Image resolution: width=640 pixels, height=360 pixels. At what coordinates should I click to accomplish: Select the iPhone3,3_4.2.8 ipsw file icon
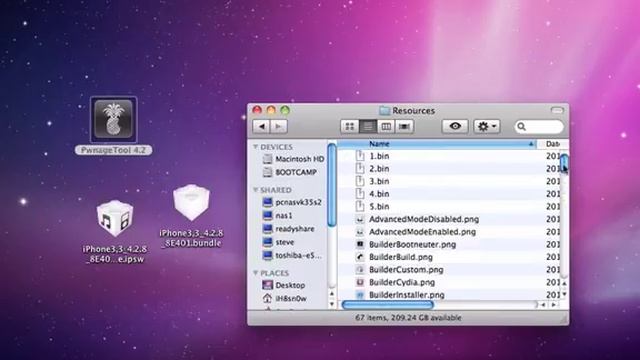click(x=115, y=218)
